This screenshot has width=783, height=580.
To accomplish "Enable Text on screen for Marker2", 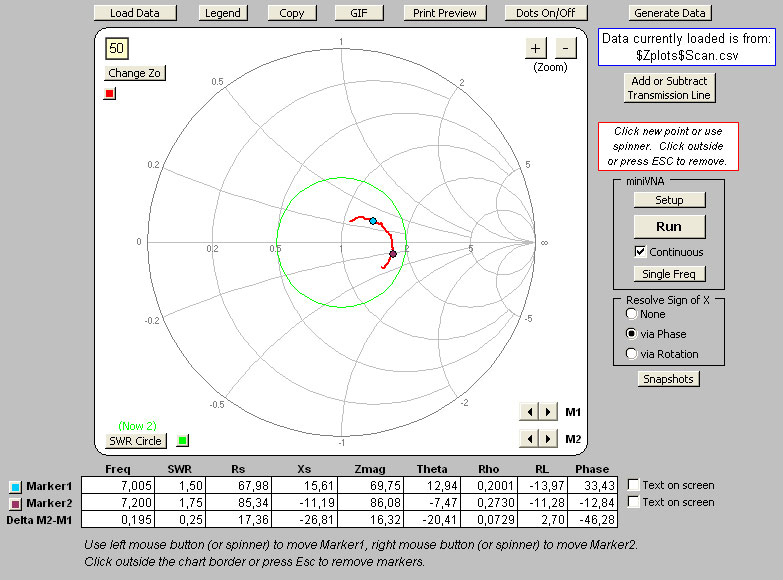I will click(633, 502).
